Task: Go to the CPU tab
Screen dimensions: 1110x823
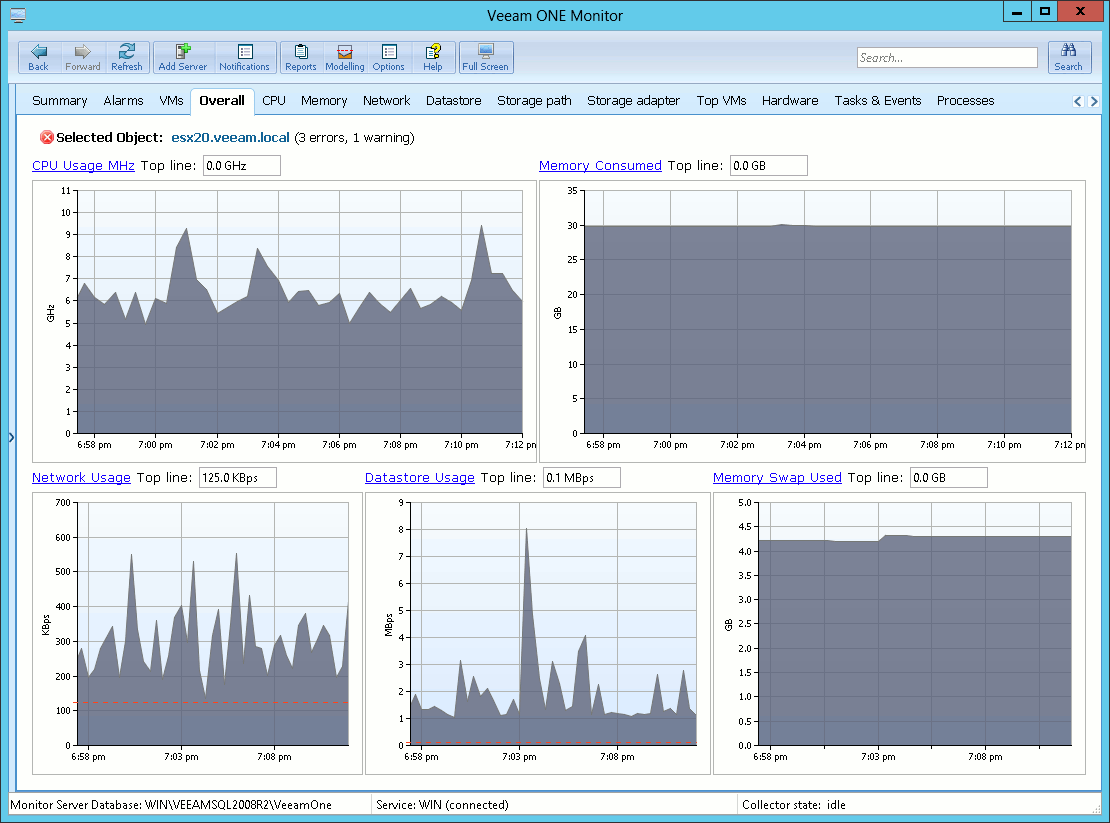Action: coord(274,100)
